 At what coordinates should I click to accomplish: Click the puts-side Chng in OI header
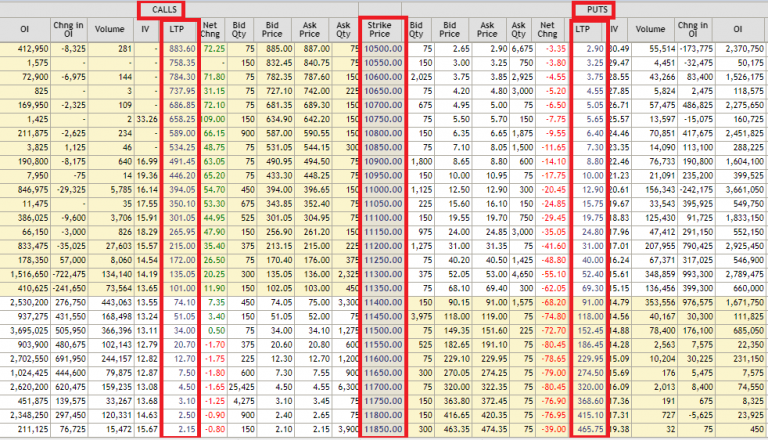point(692,29)
